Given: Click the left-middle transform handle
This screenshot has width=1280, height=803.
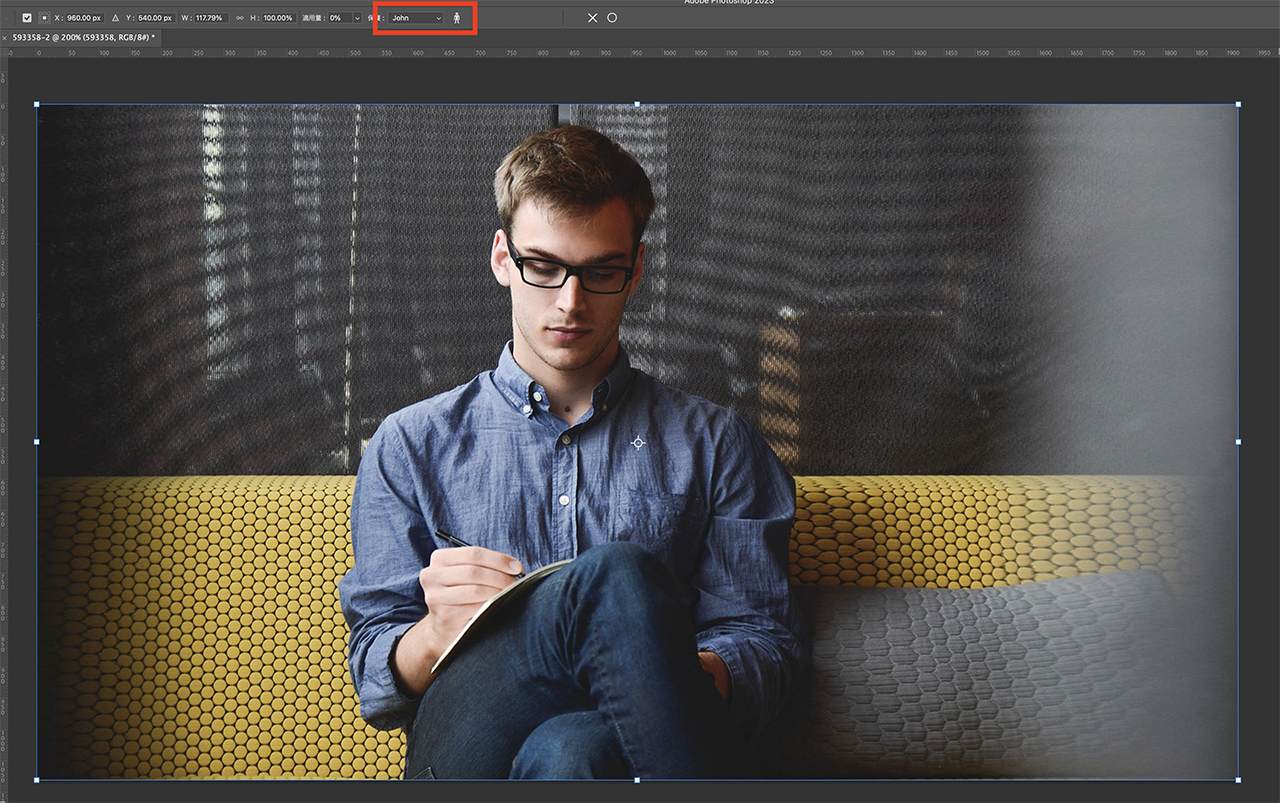Looking at the screenshot, I should tap(37, 441).
